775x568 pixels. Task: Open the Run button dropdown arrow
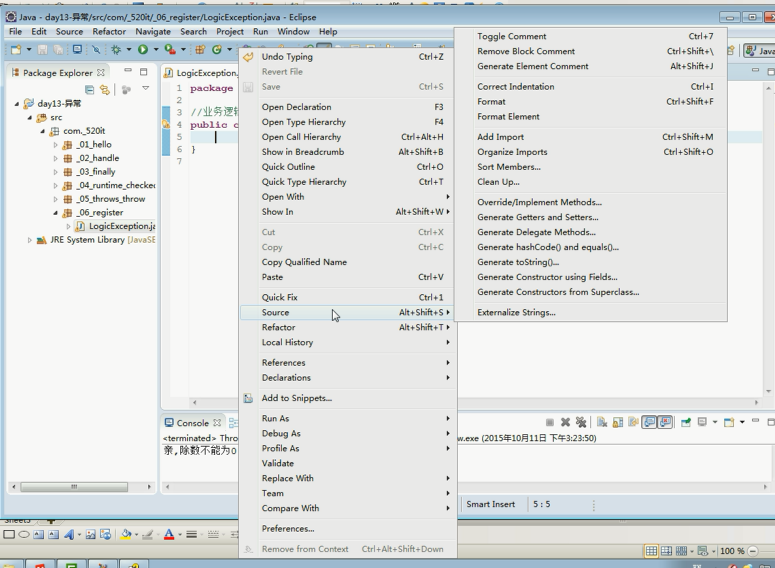[155, 50]
